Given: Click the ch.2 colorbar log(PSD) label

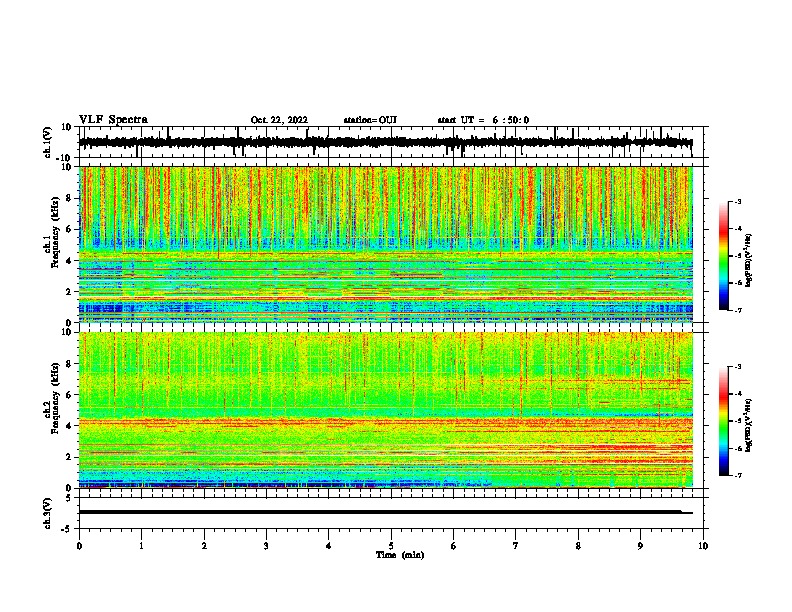Looking at the screenshot, I should click(x=748, y=425).
